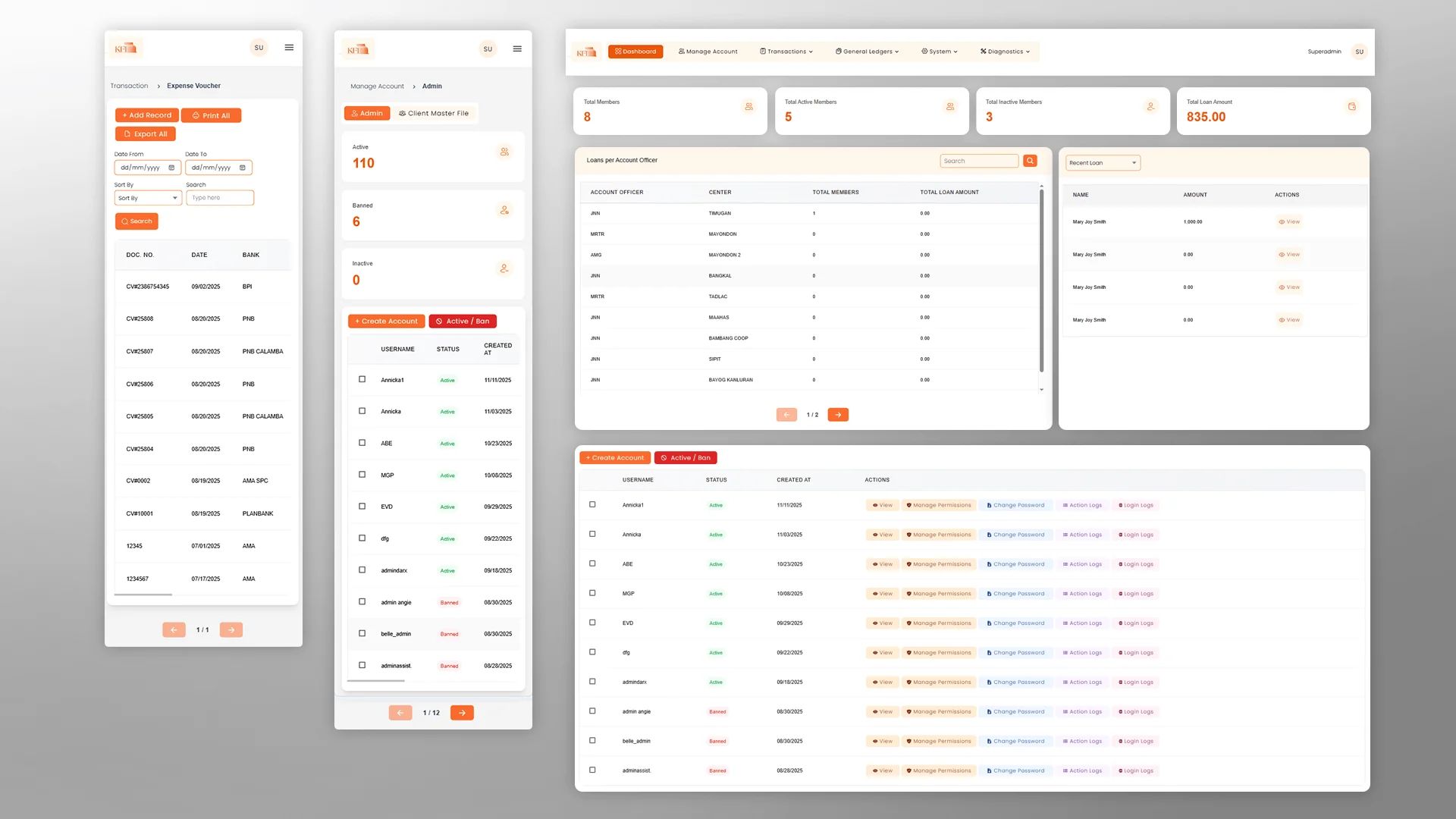Click Change Password for Annicka1

coord(1015,505)
